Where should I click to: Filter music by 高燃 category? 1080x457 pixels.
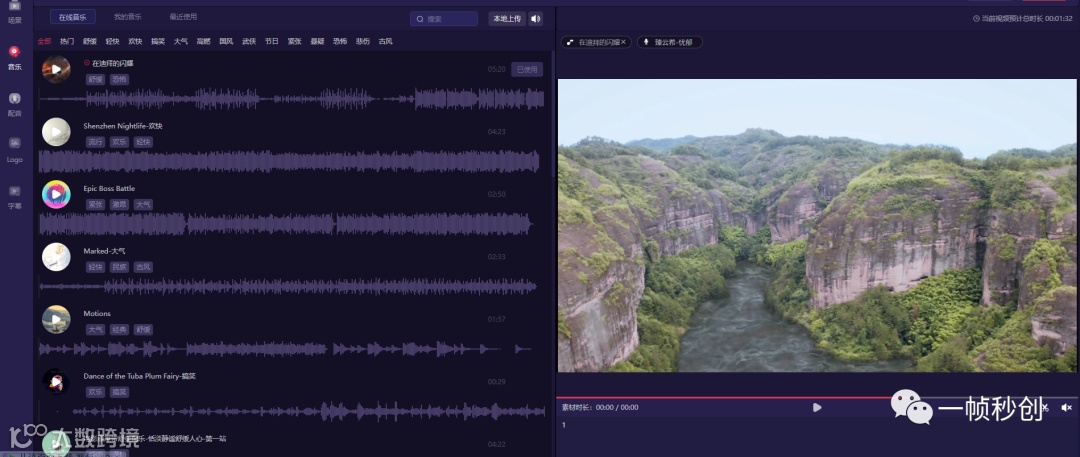click(203, 41)
